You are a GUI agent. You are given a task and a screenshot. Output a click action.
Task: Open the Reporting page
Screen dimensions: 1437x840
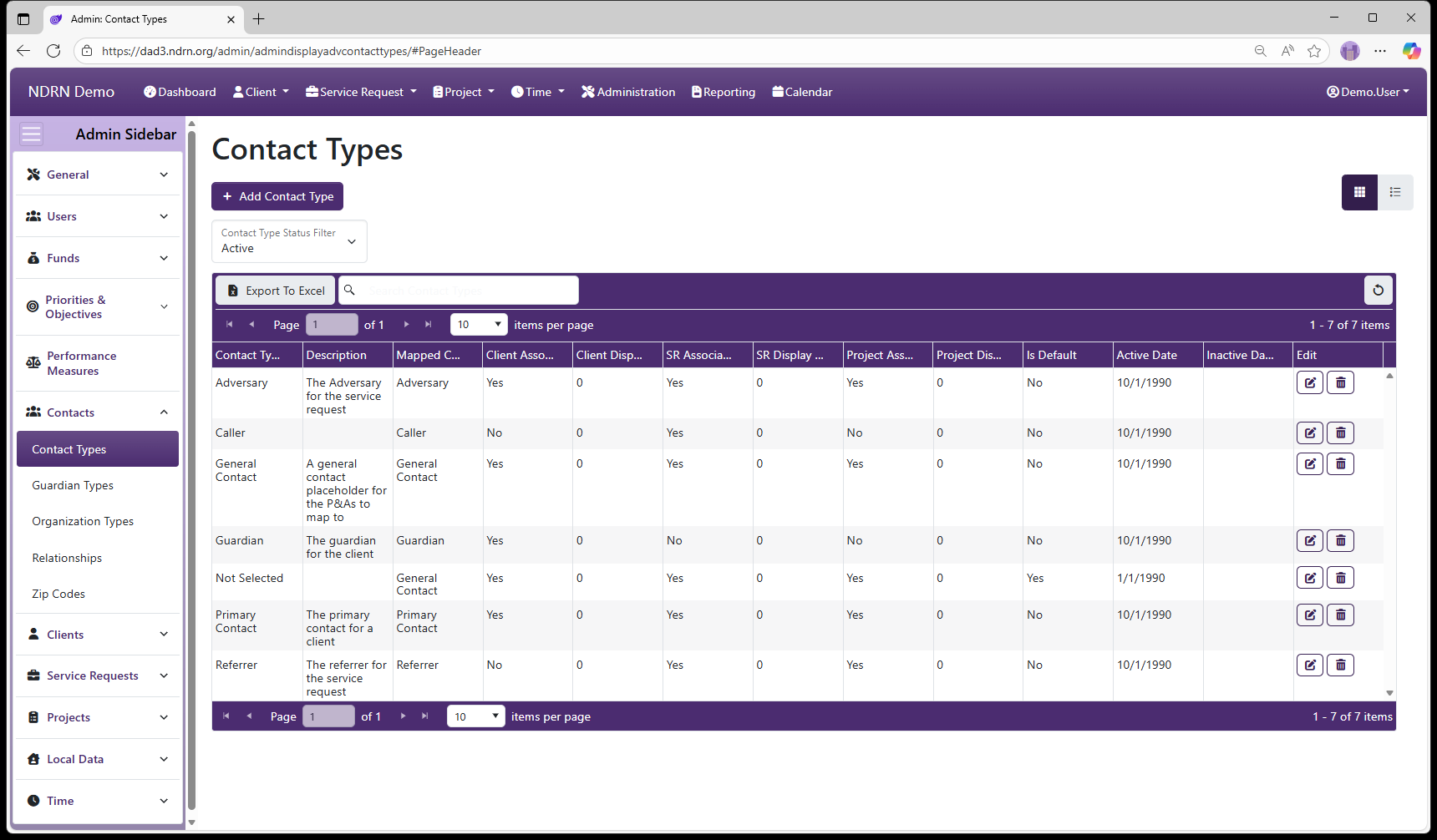[724, 92]
